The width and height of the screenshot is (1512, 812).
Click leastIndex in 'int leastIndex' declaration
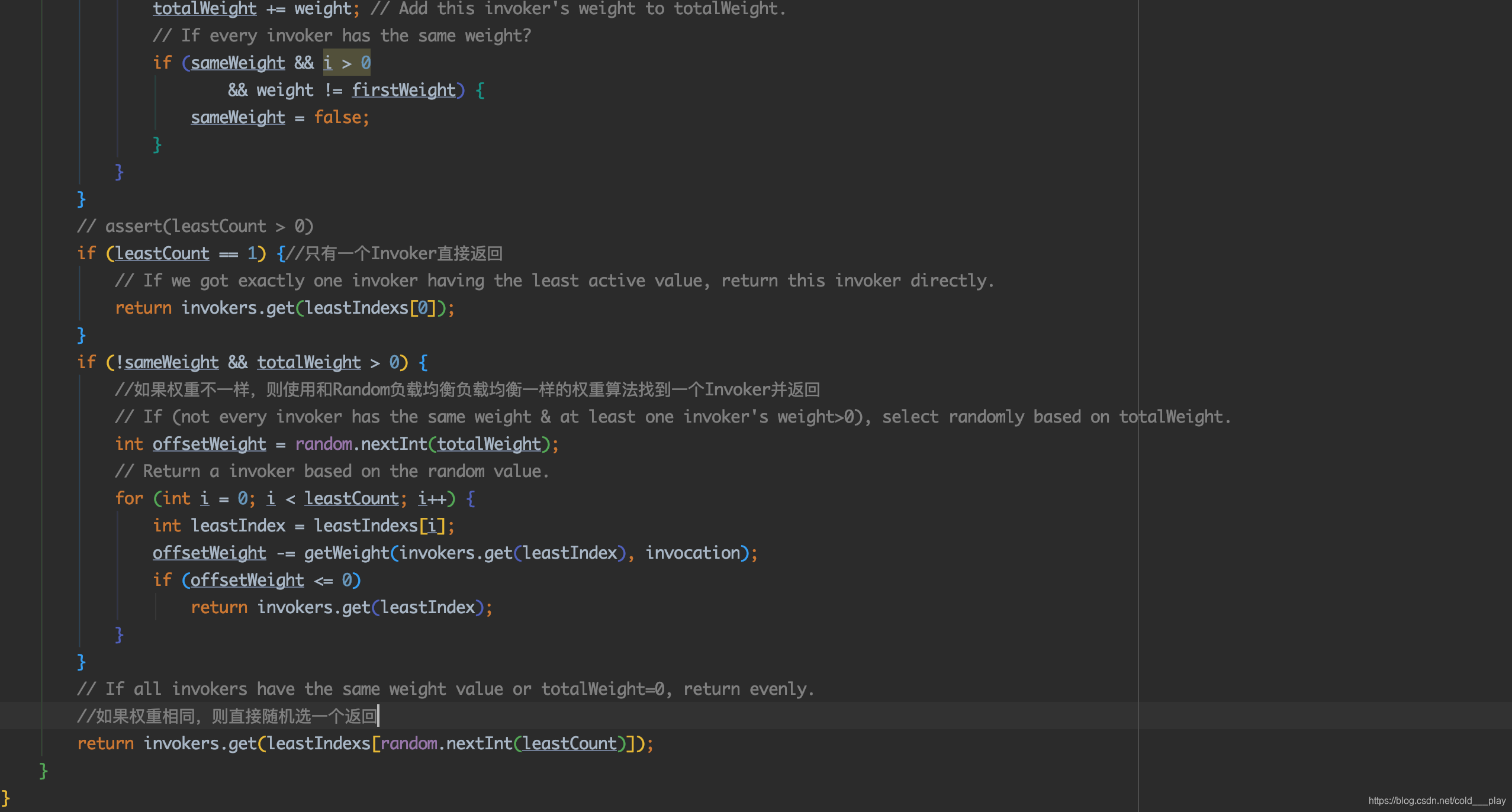[x=238, y=526]
